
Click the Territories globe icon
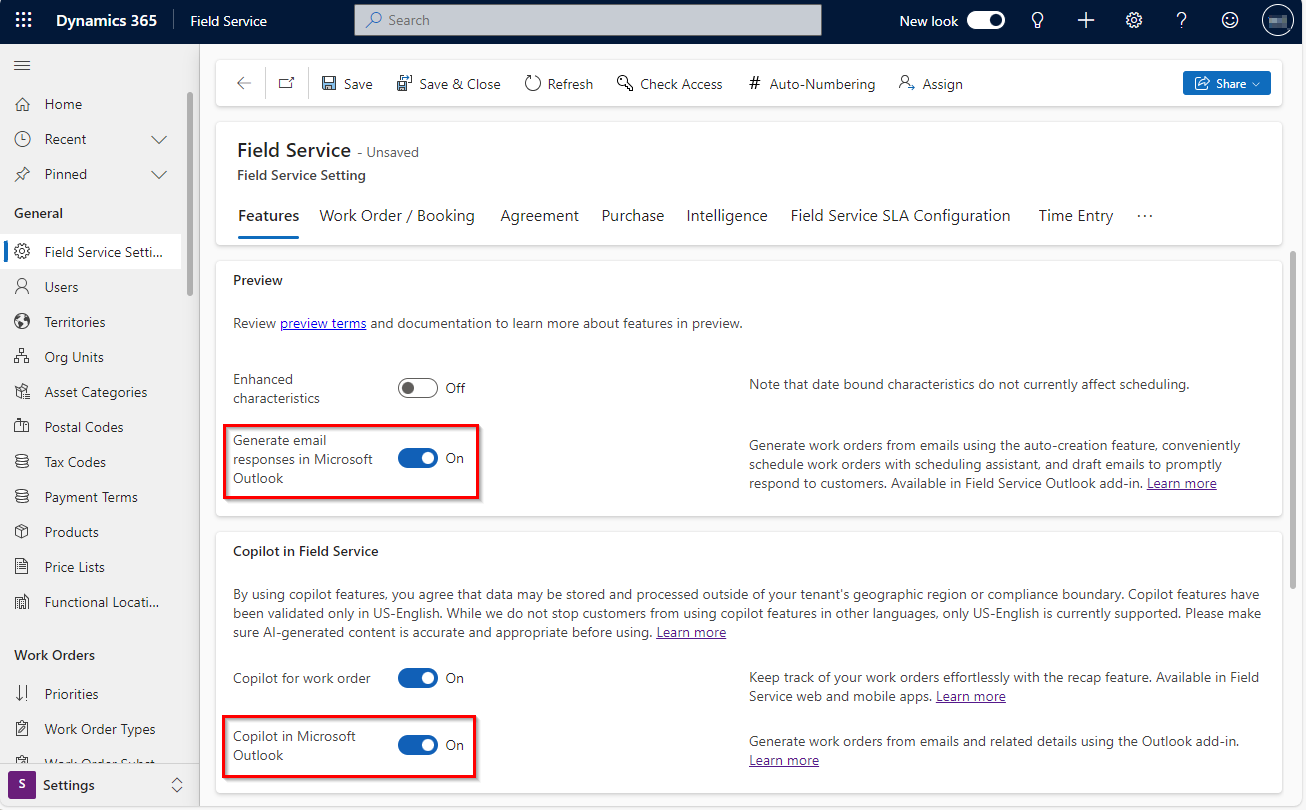point(23,322)
